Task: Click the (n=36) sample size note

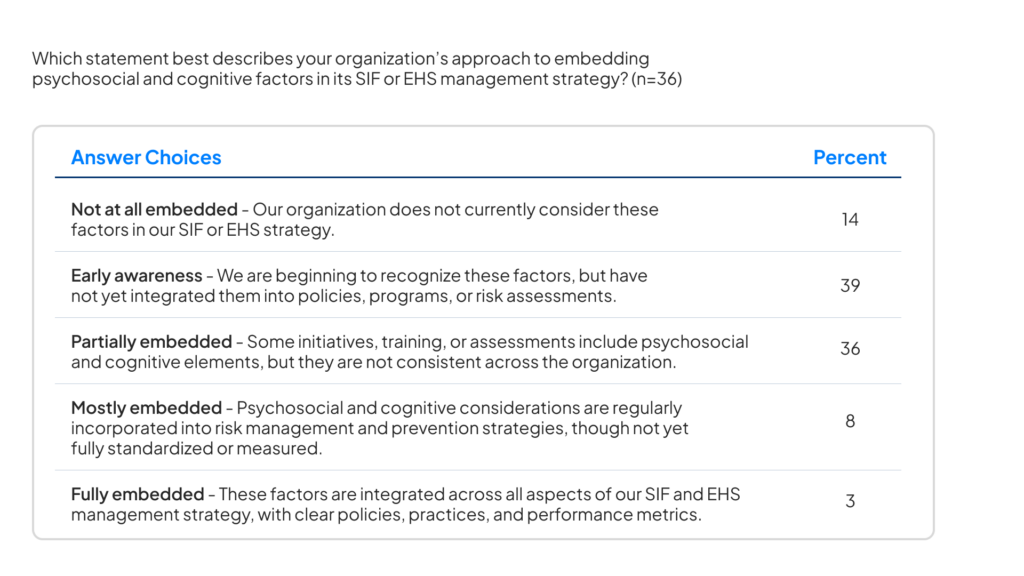Action: pos(656,79)
